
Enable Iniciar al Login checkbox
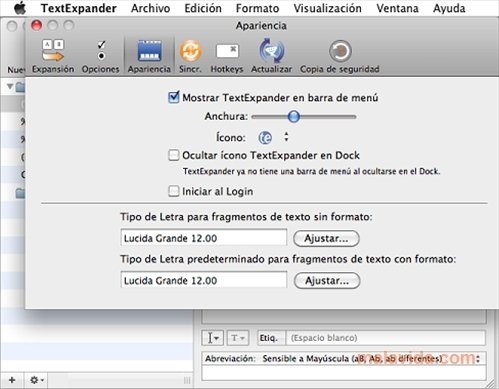[x=174, y=191]
